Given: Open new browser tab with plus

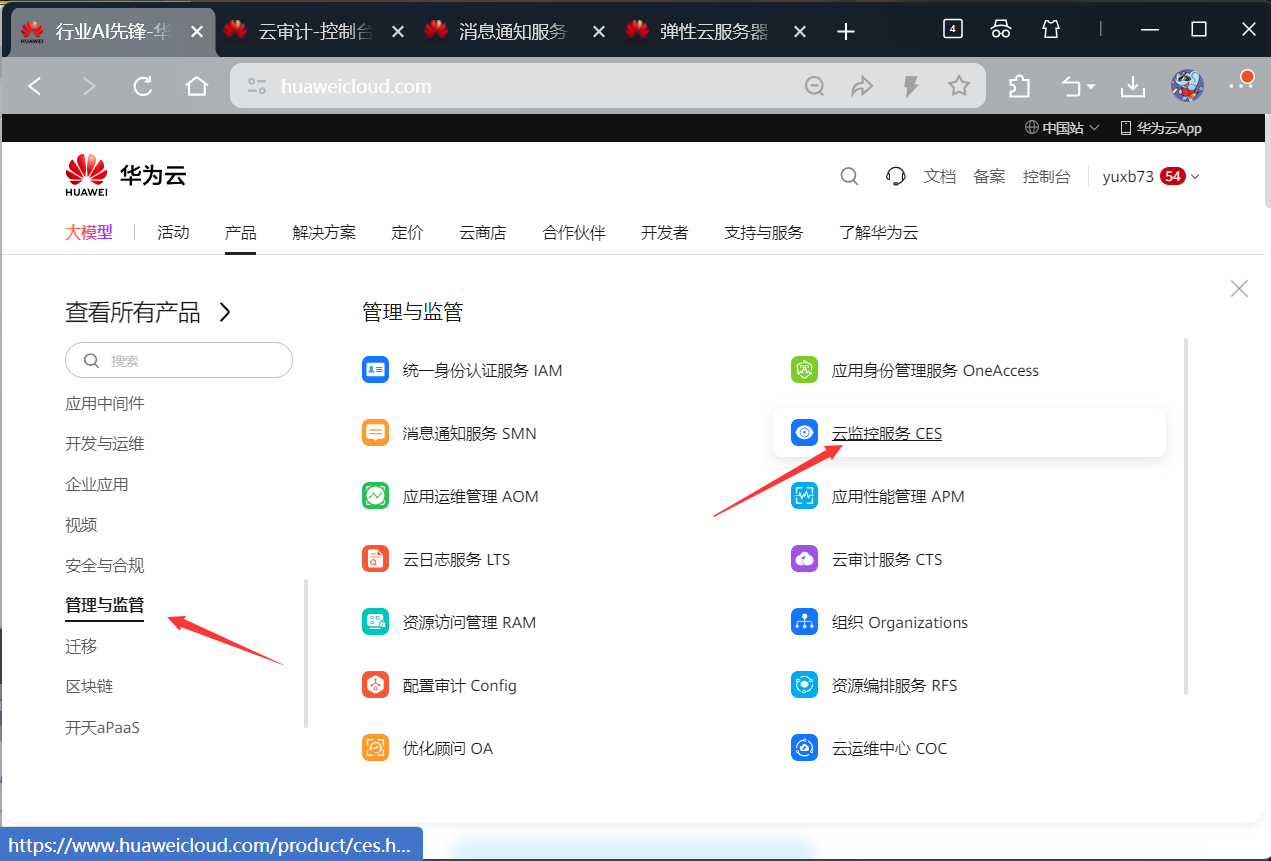Looking at the screenshot, I should point(846,32).
